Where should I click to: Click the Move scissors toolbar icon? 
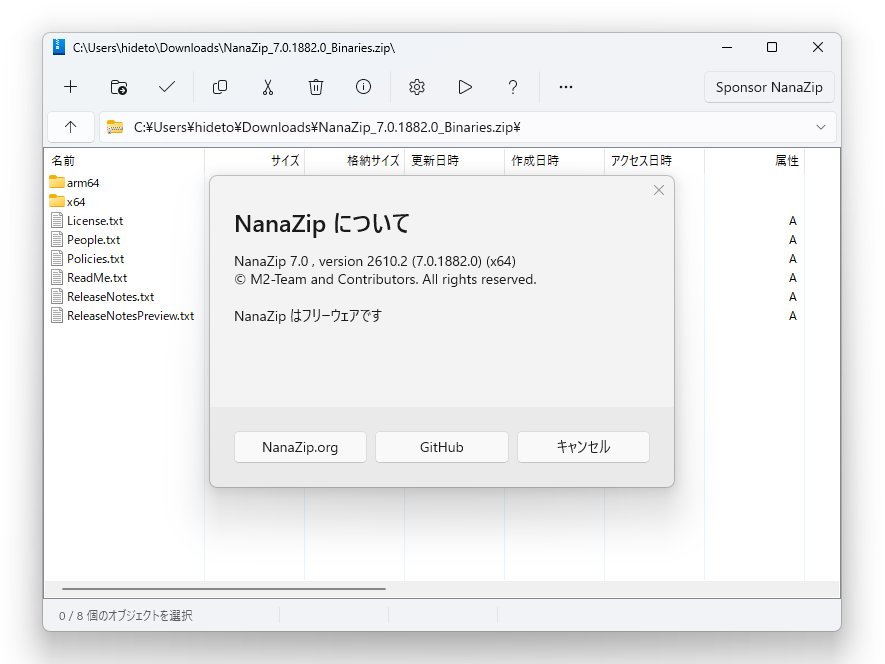click(268, 87)
